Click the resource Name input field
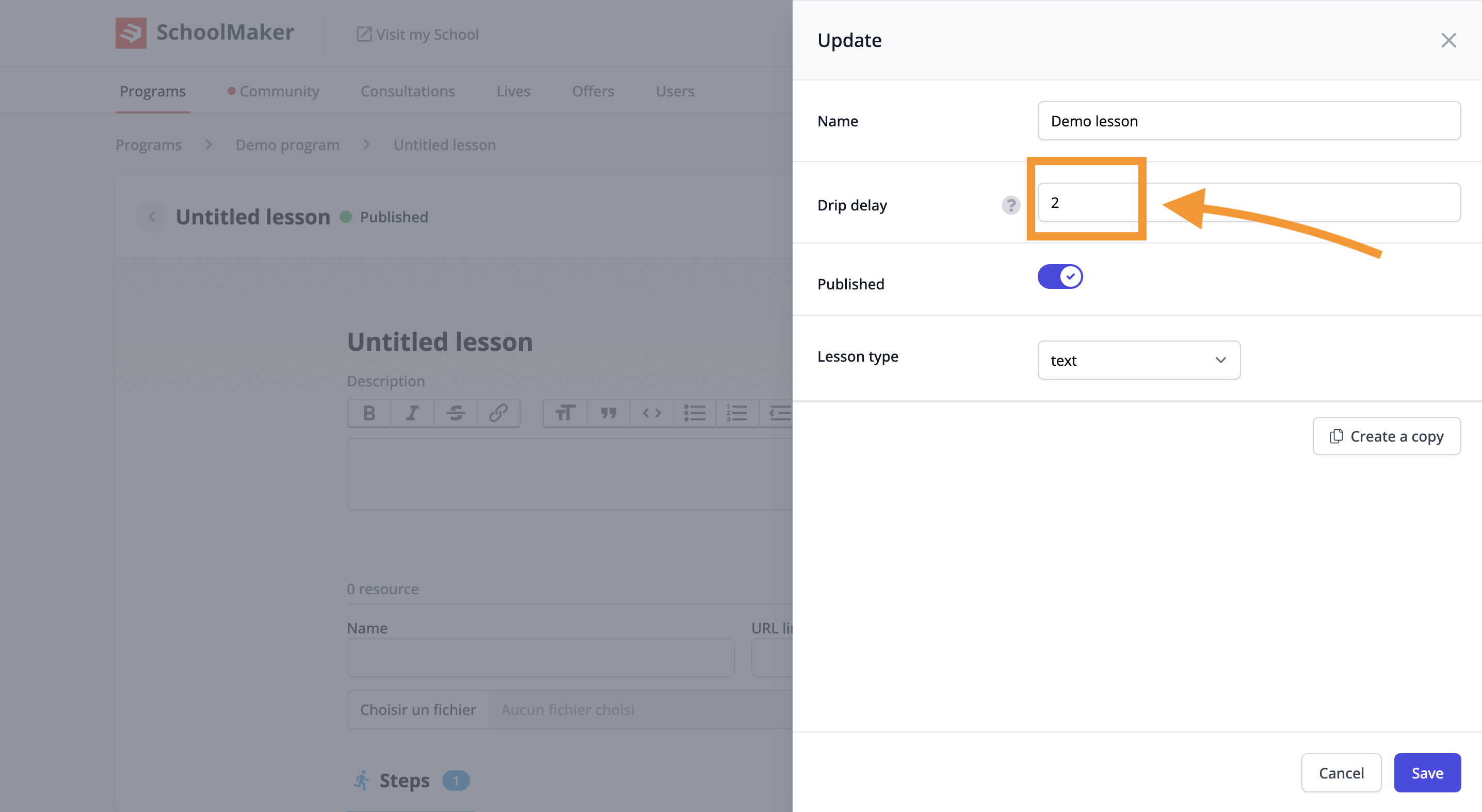1482x812 pixels. point(540,657)
